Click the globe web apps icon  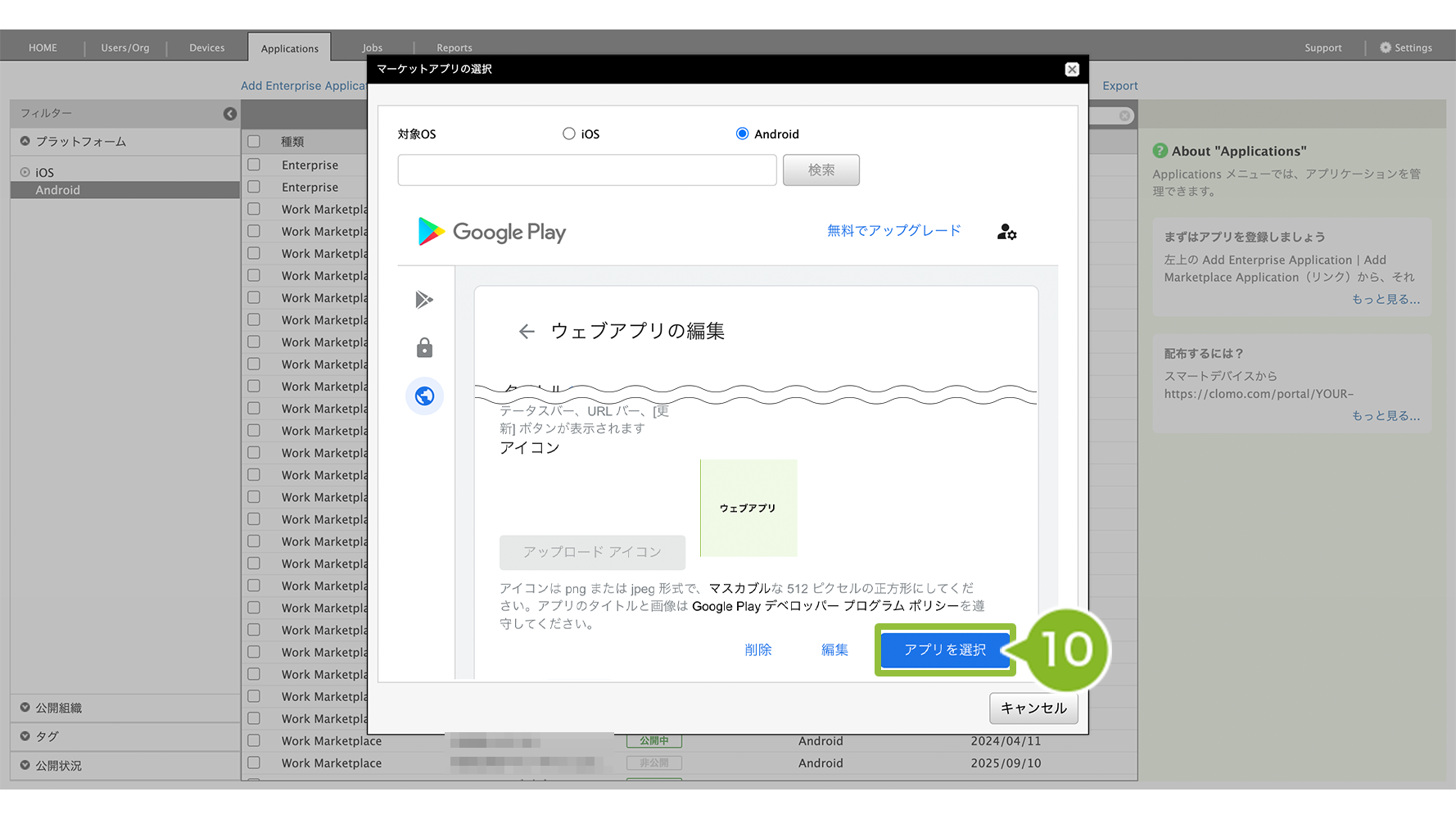tap(424, 396)
